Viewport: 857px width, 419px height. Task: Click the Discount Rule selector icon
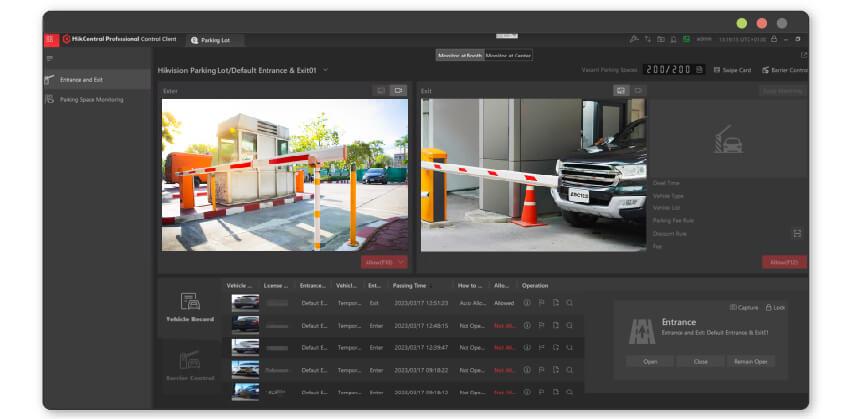[x=797, y=234]
